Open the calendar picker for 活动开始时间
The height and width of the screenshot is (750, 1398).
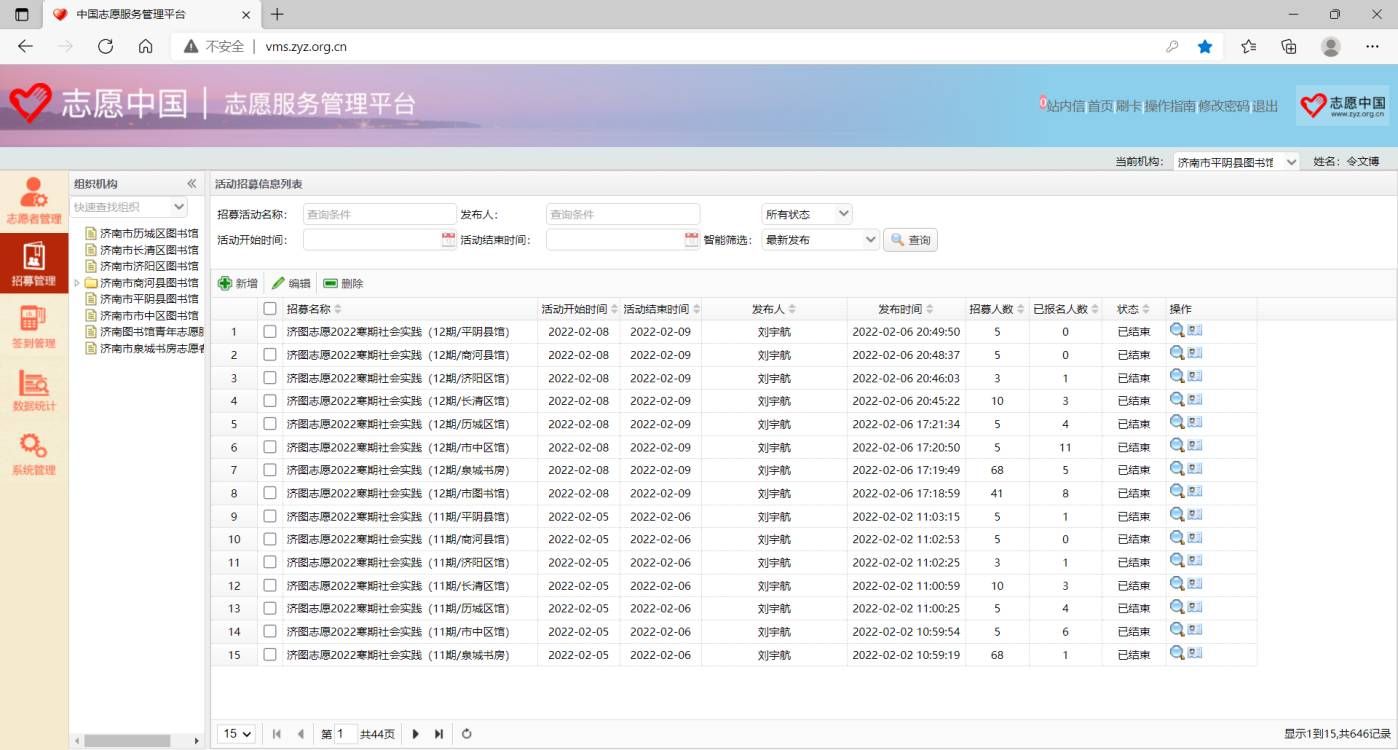tap(448, 240)
